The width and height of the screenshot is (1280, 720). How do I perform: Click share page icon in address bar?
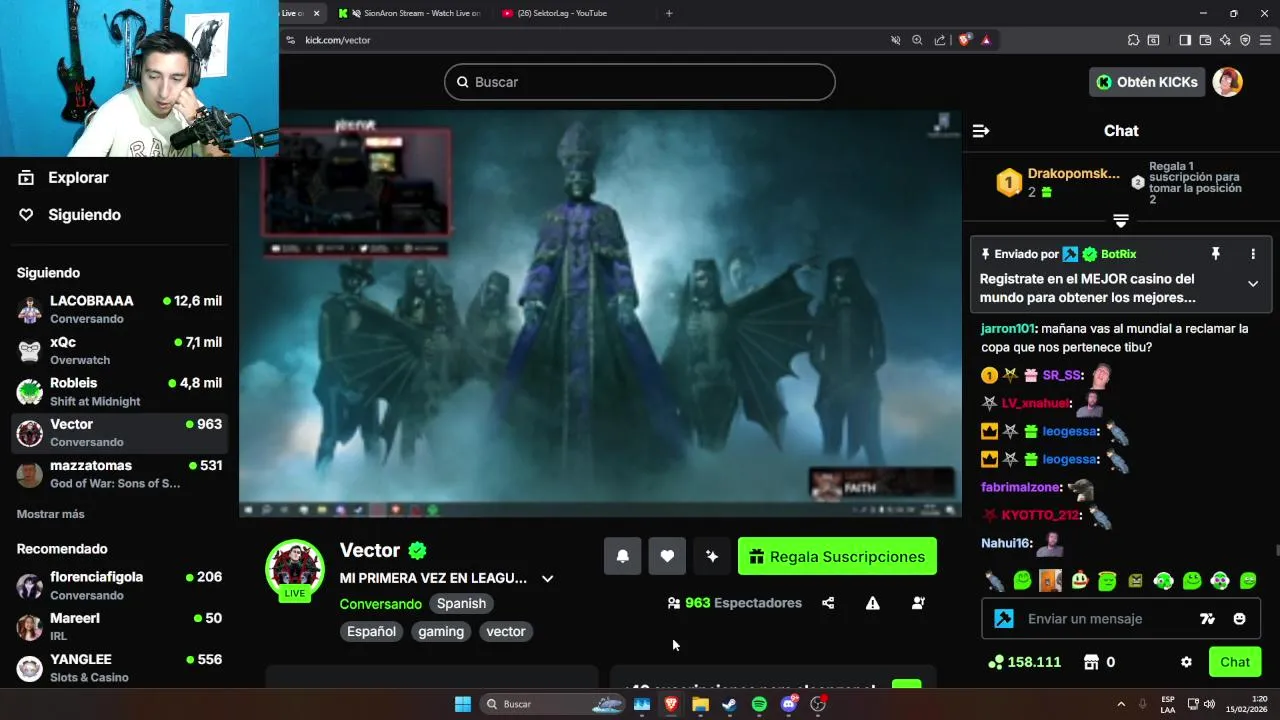tap(940, 40)
